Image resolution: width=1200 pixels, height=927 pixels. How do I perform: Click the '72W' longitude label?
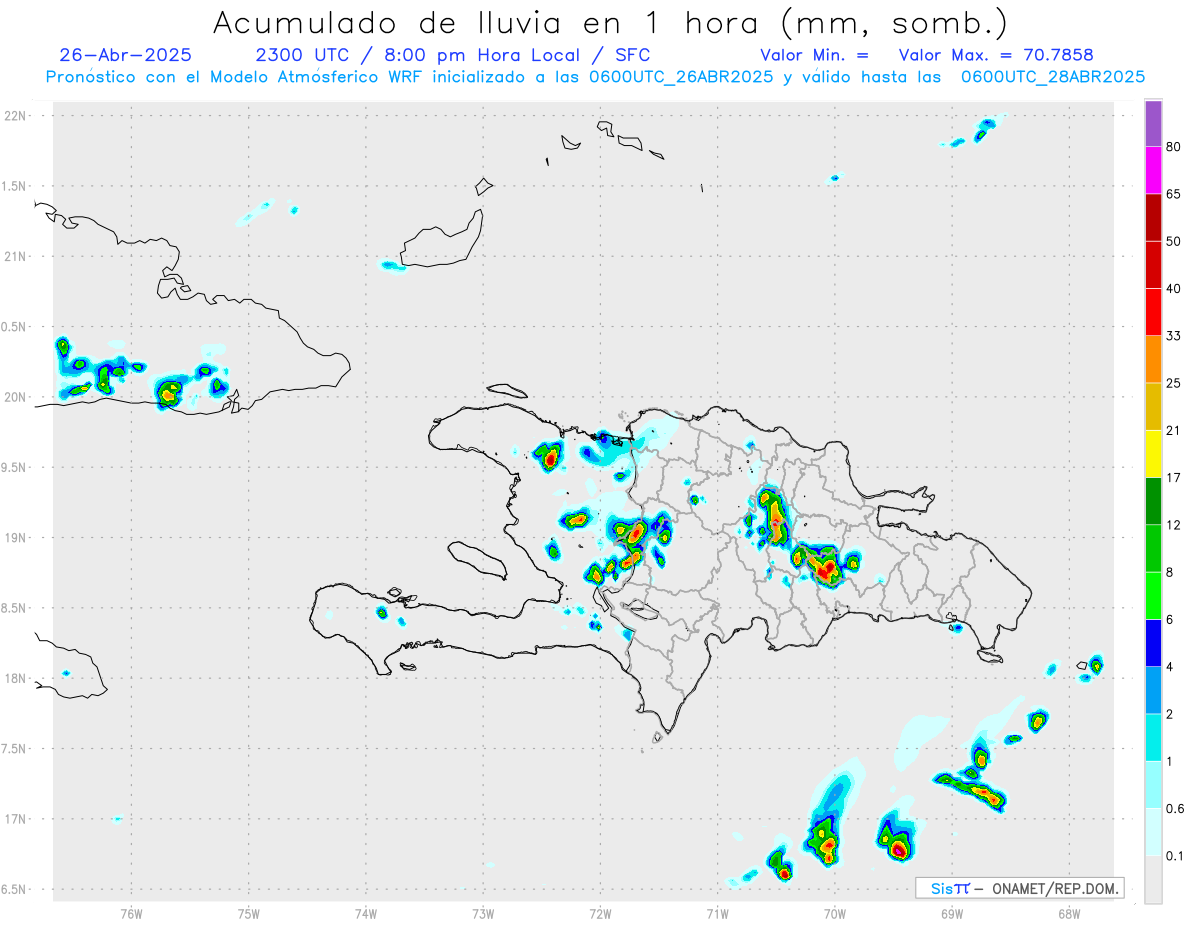point(600,914)
